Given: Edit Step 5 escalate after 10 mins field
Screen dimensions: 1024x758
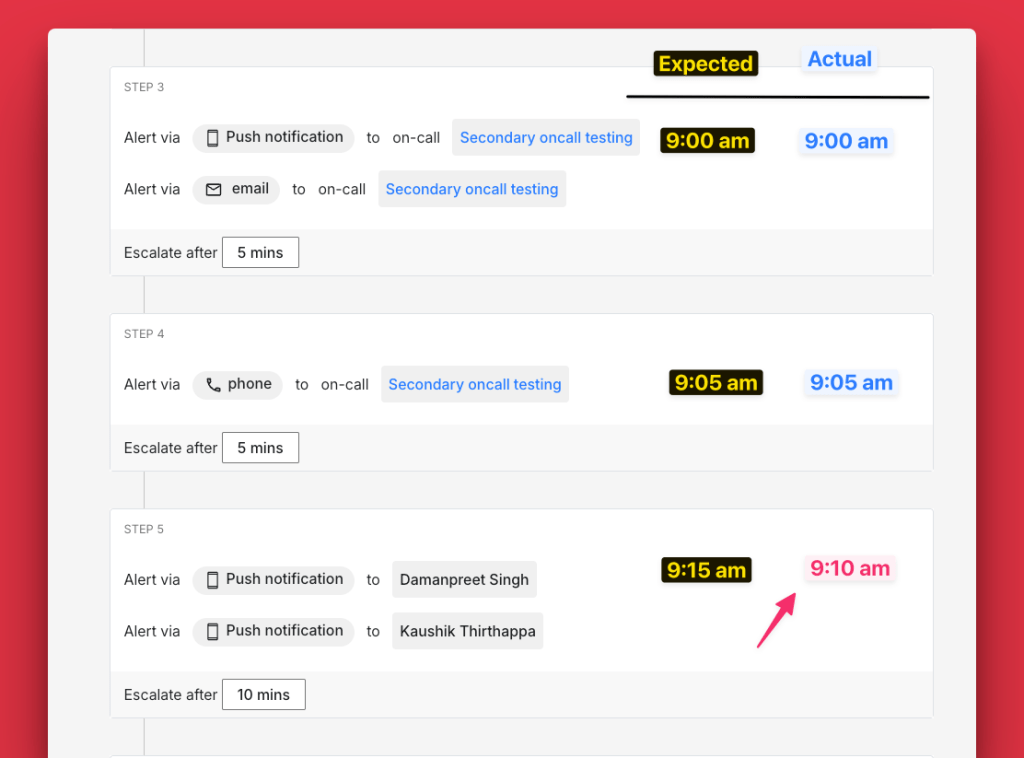Looking at the screenshot, I should [263, 694].
